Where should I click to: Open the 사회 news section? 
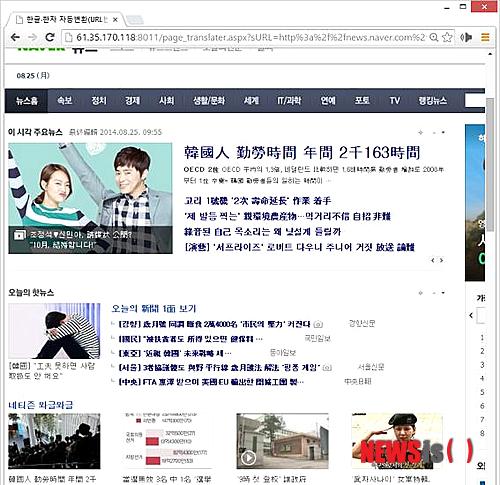pyautogui.click(x=166, y=101)
